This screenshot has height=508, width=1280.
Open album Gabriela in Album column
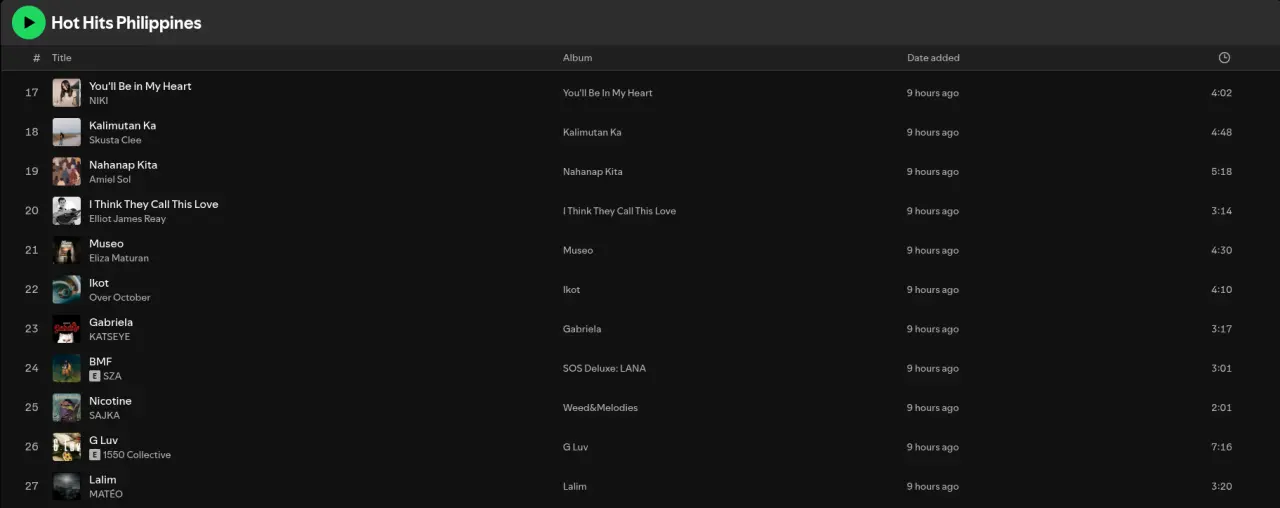[x=582, y=329]
